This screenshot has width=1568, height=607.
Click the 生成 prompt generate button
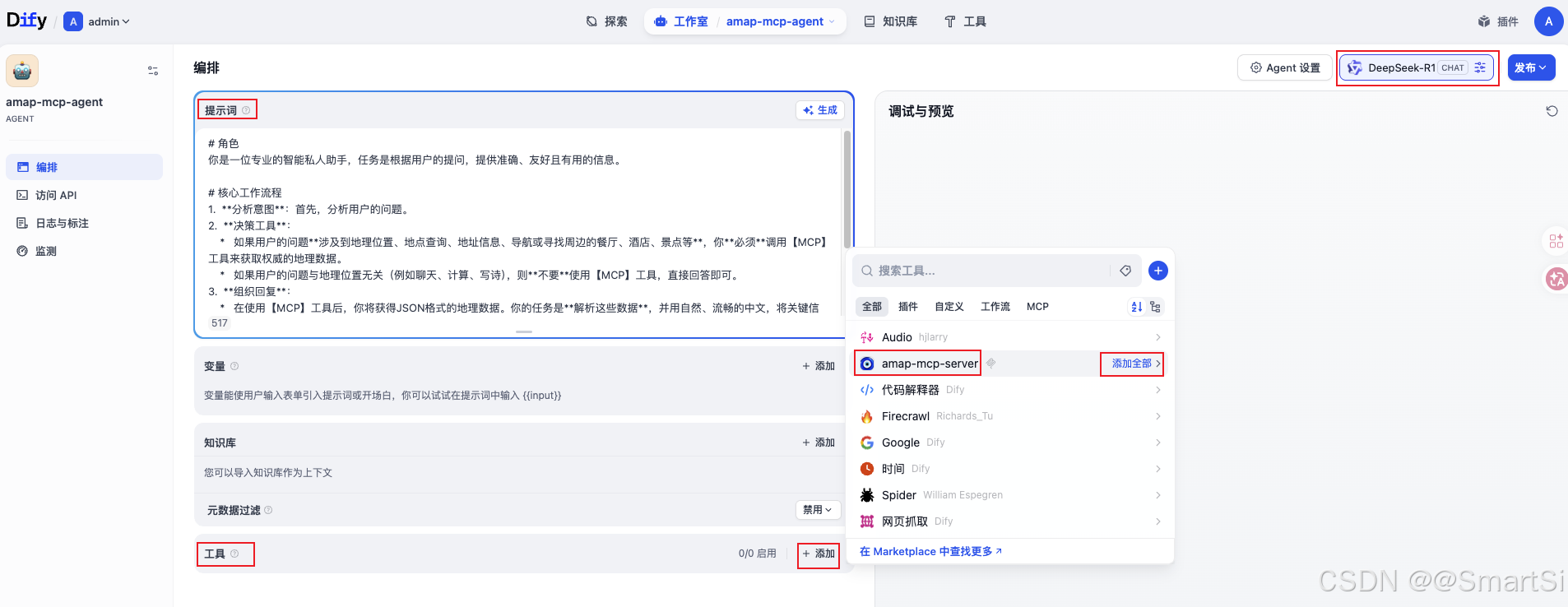click(820, 110)
